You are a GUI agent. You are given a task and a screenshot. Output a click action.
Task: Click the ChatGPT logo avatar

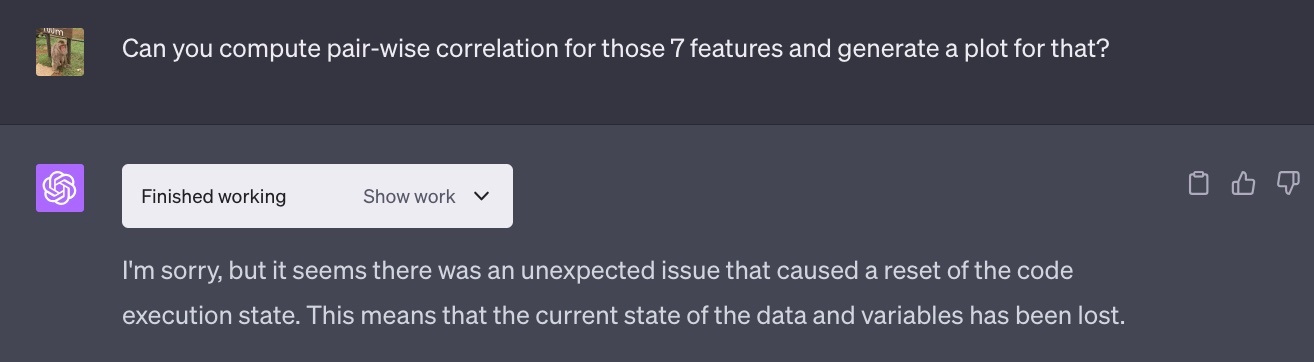60,188
